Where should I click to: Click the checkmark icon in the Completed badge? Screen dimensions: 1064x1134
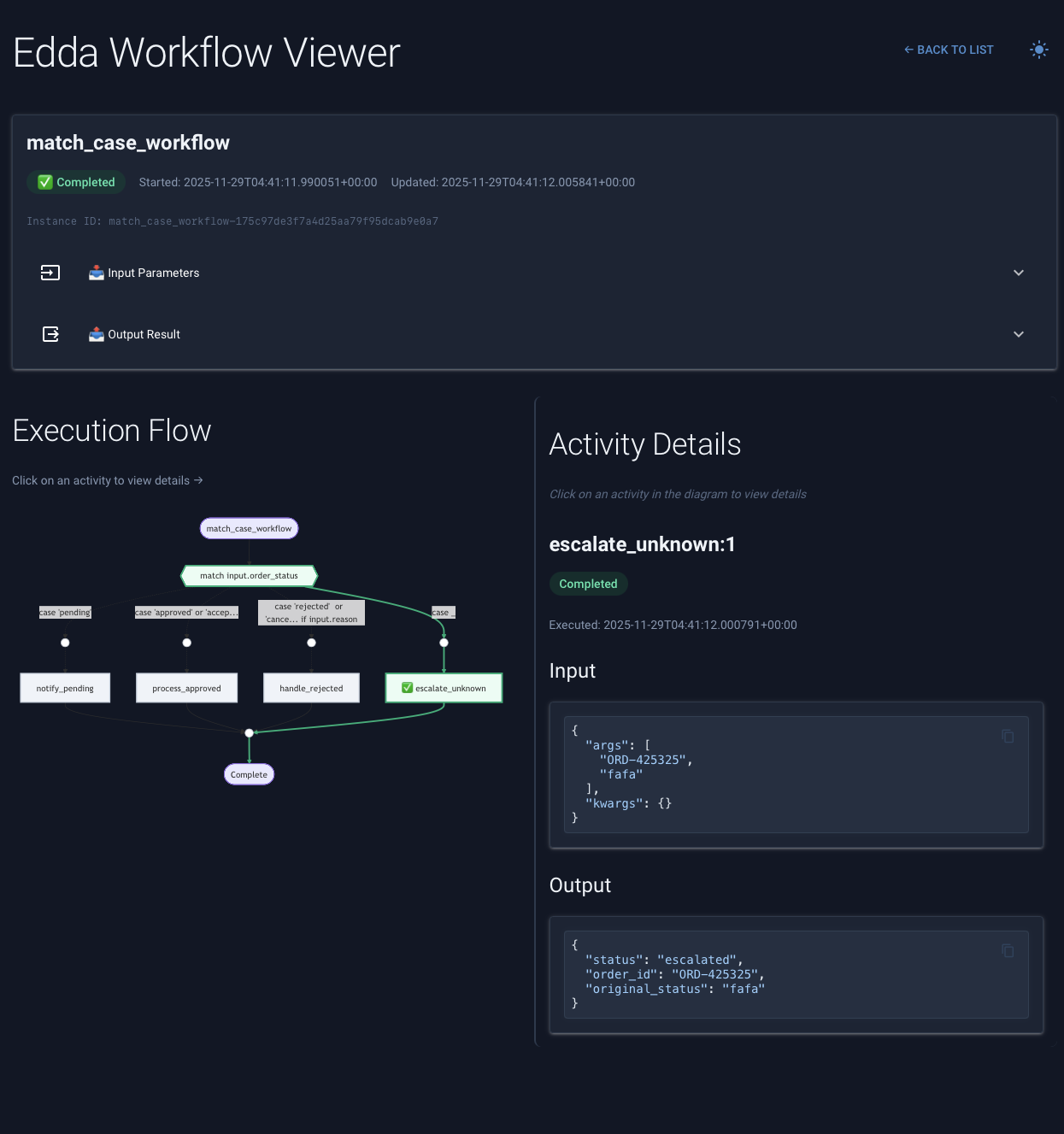click(x=44, y=181)
